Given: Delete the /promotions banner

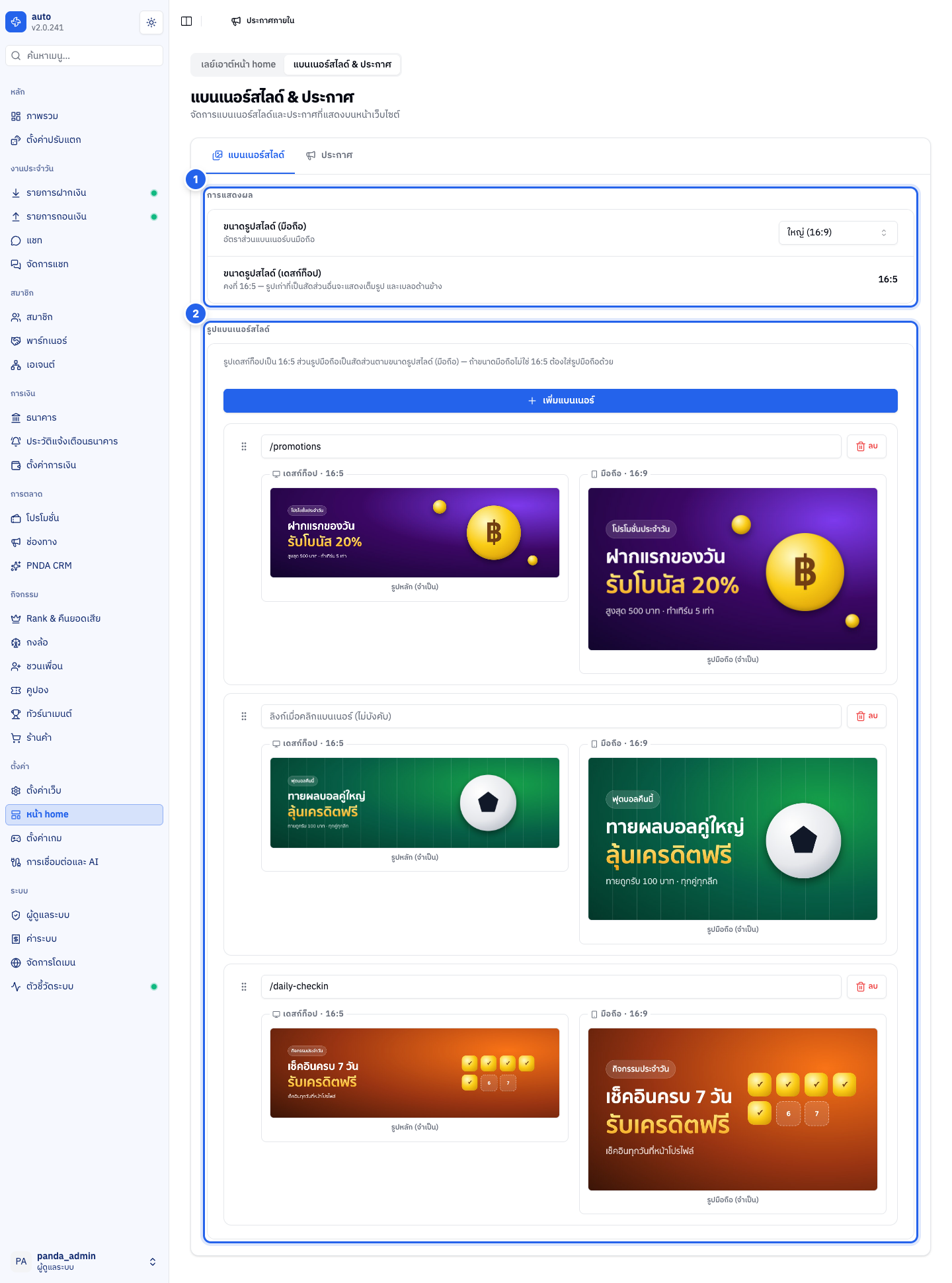Looking at the screenshot, I should point(867,446).
